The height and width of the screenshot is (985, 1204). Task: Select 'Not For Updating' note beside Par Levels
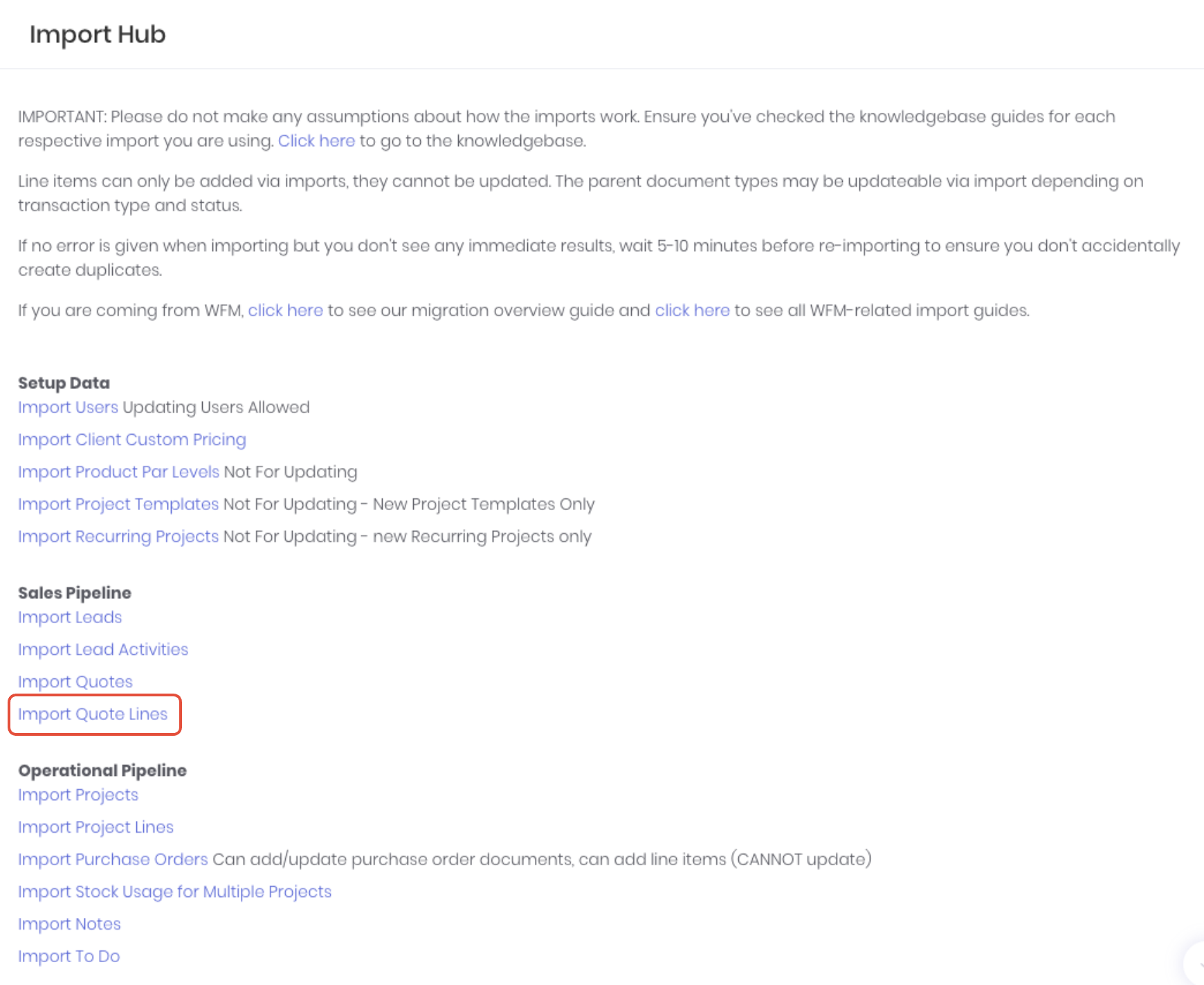tap(291, 471)
